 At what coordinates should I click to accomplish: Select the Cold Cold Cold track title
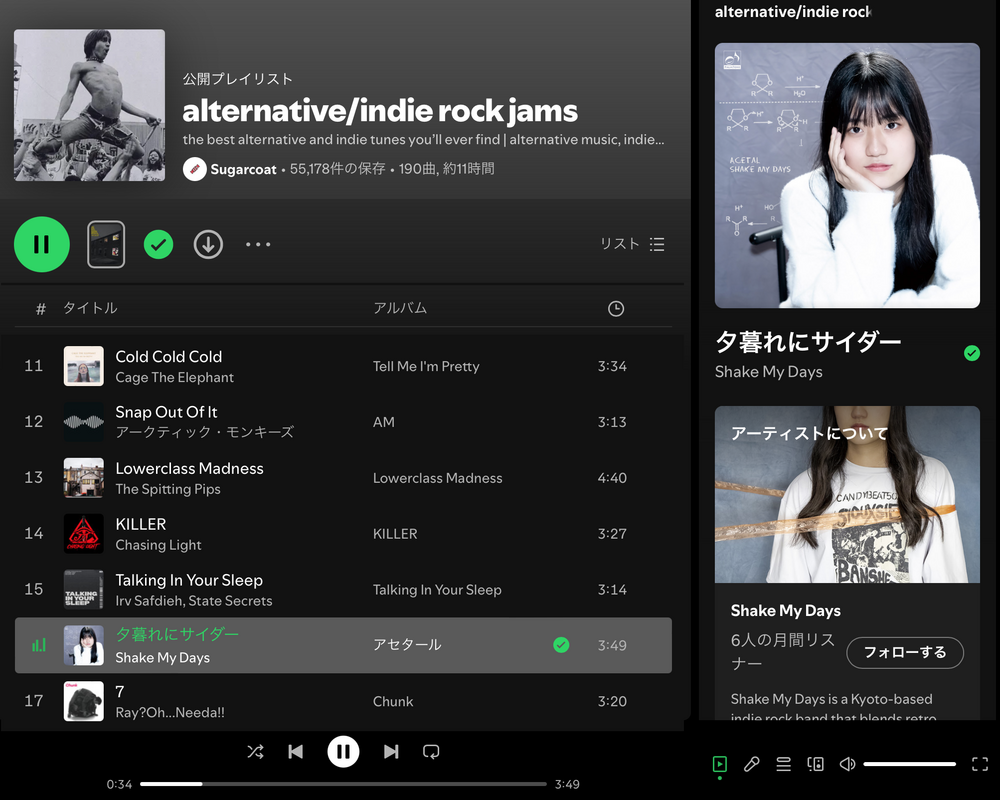[168, 357]
